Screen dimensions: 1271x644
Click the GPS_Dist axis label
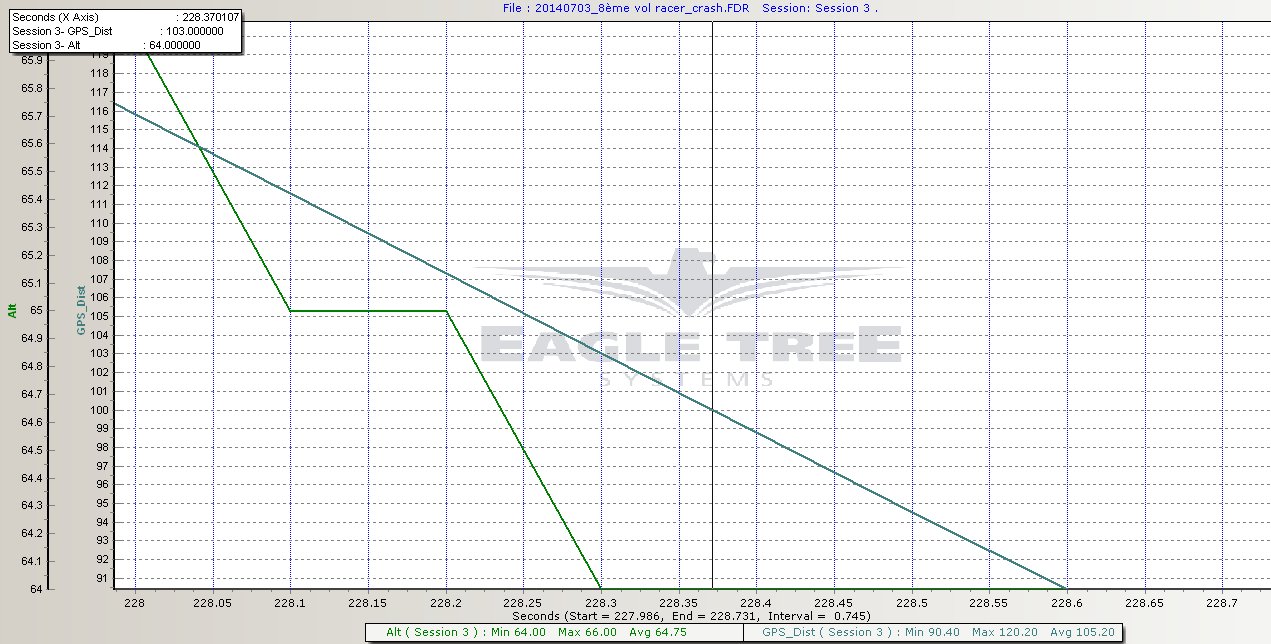pos(79,310)
